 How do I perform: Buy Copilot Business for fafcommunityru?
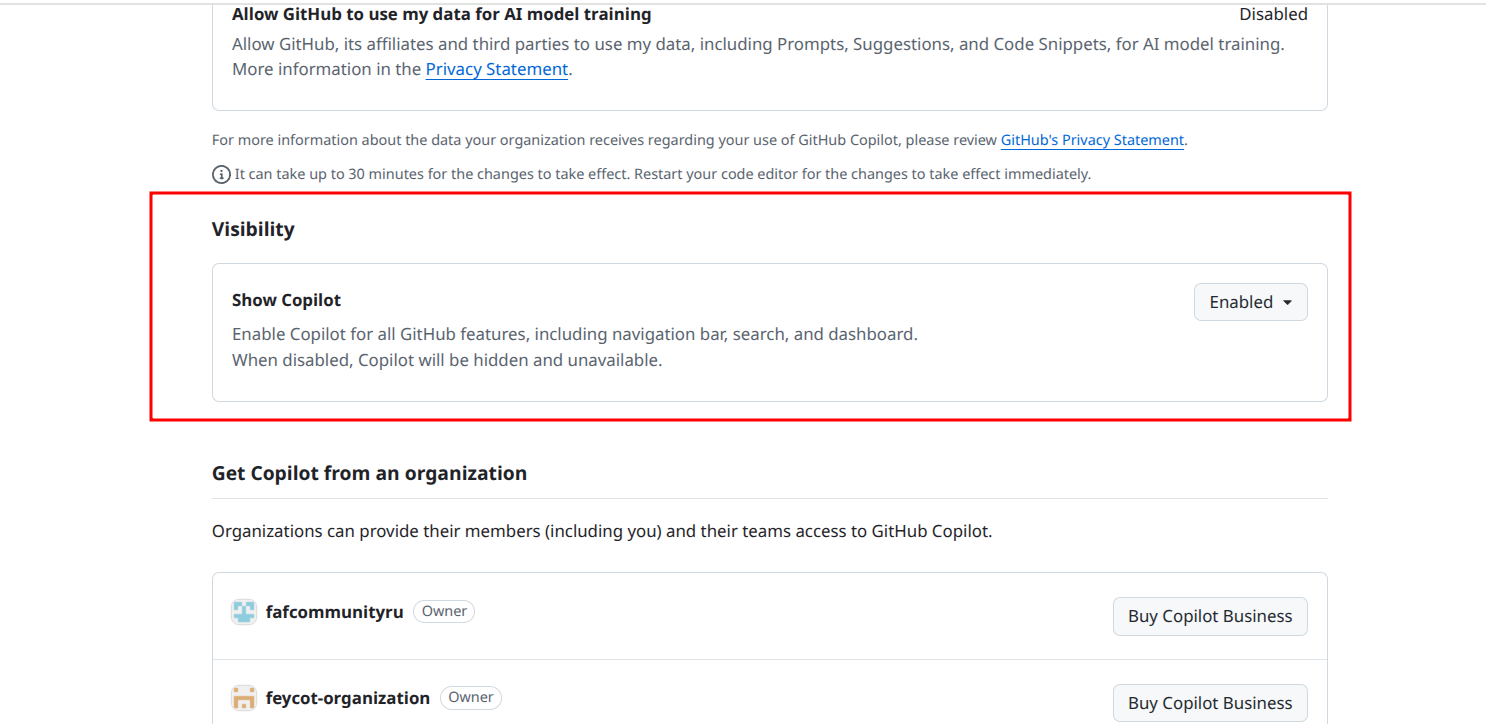pos(1210,616)
